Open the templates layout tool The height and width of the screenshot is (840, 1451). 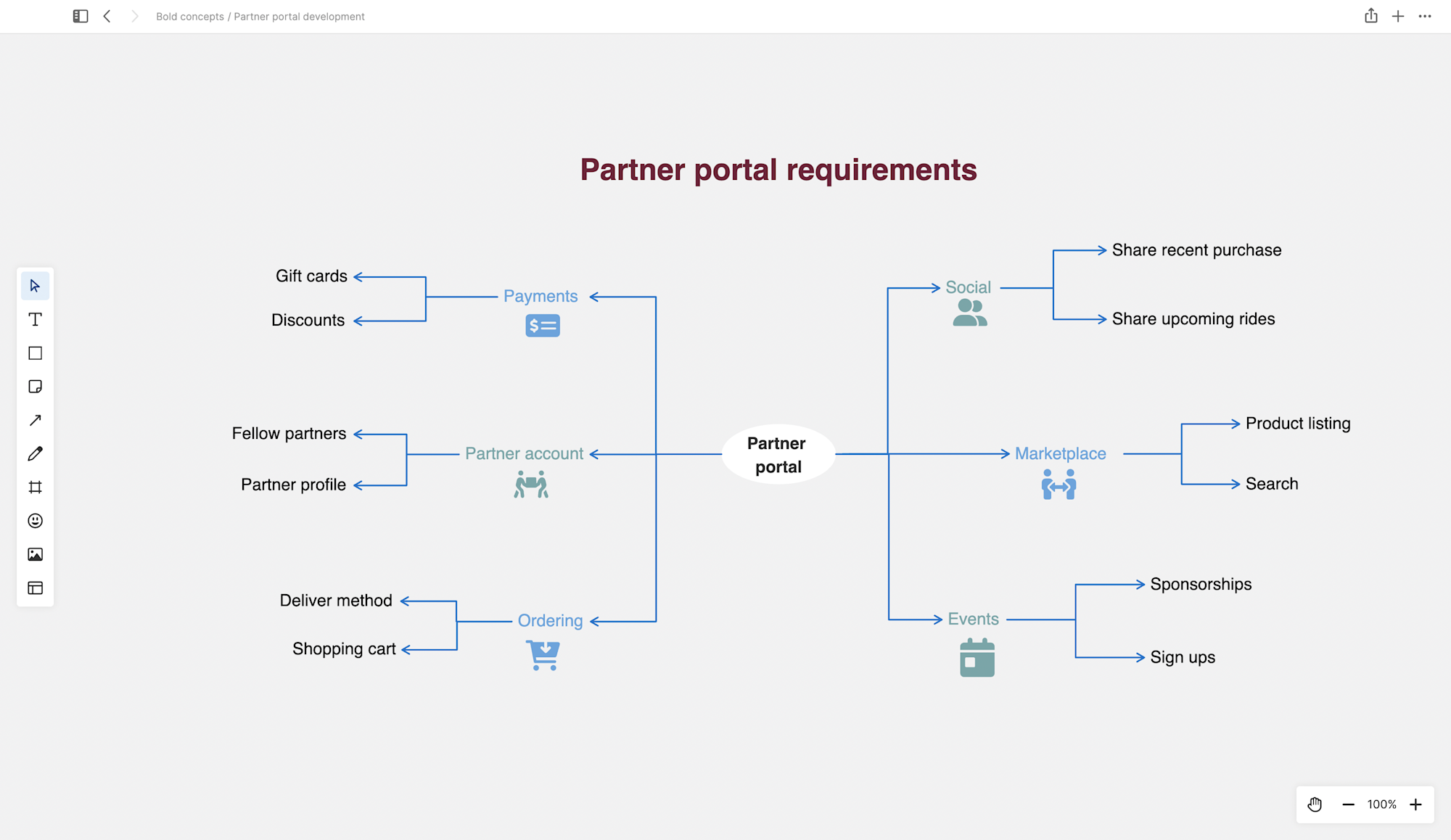pos(35,588)
